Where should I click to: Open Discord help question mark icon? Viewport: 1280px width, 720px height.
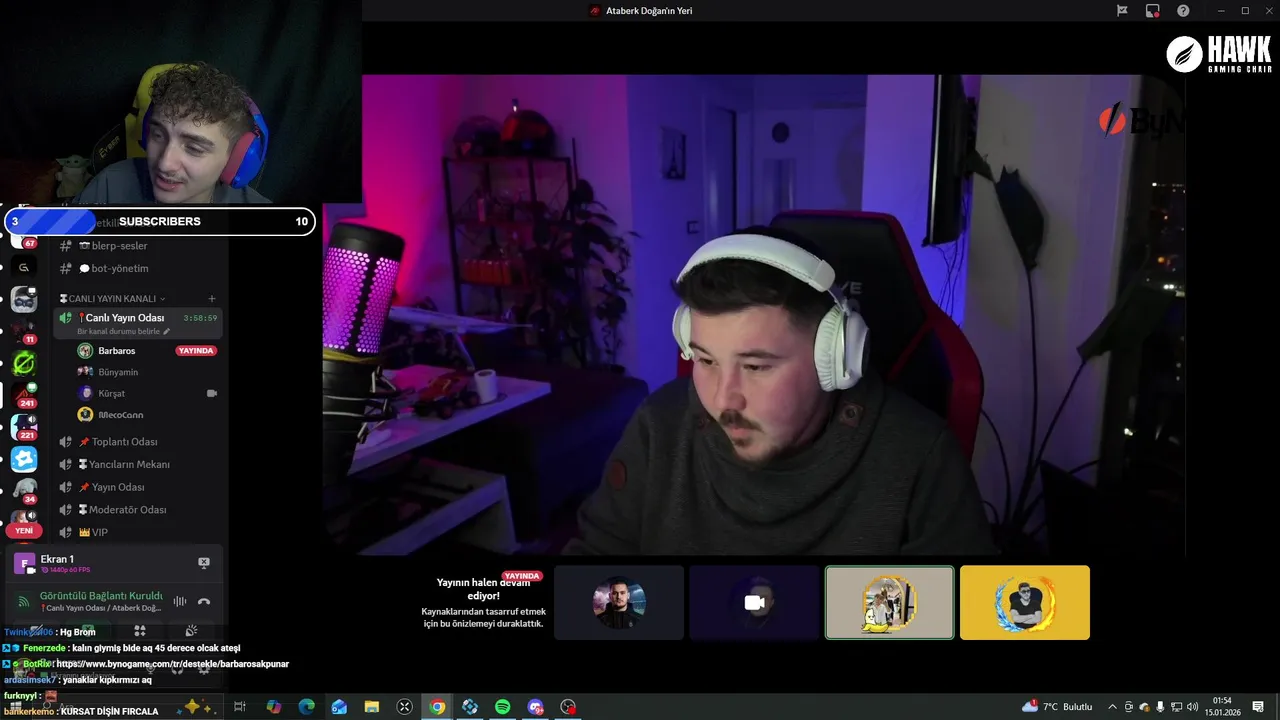click(x=1184, y=11)
